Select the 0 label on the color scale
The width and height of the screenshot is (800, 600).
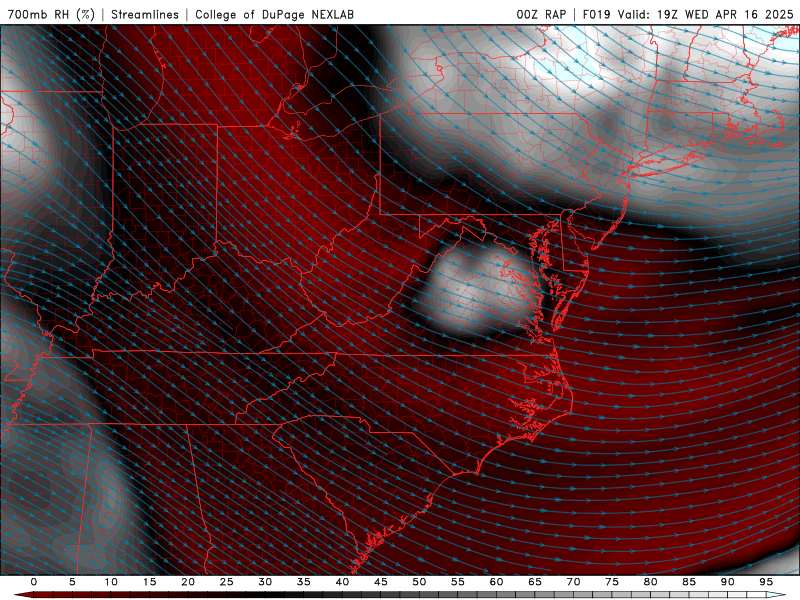[34, 582]
